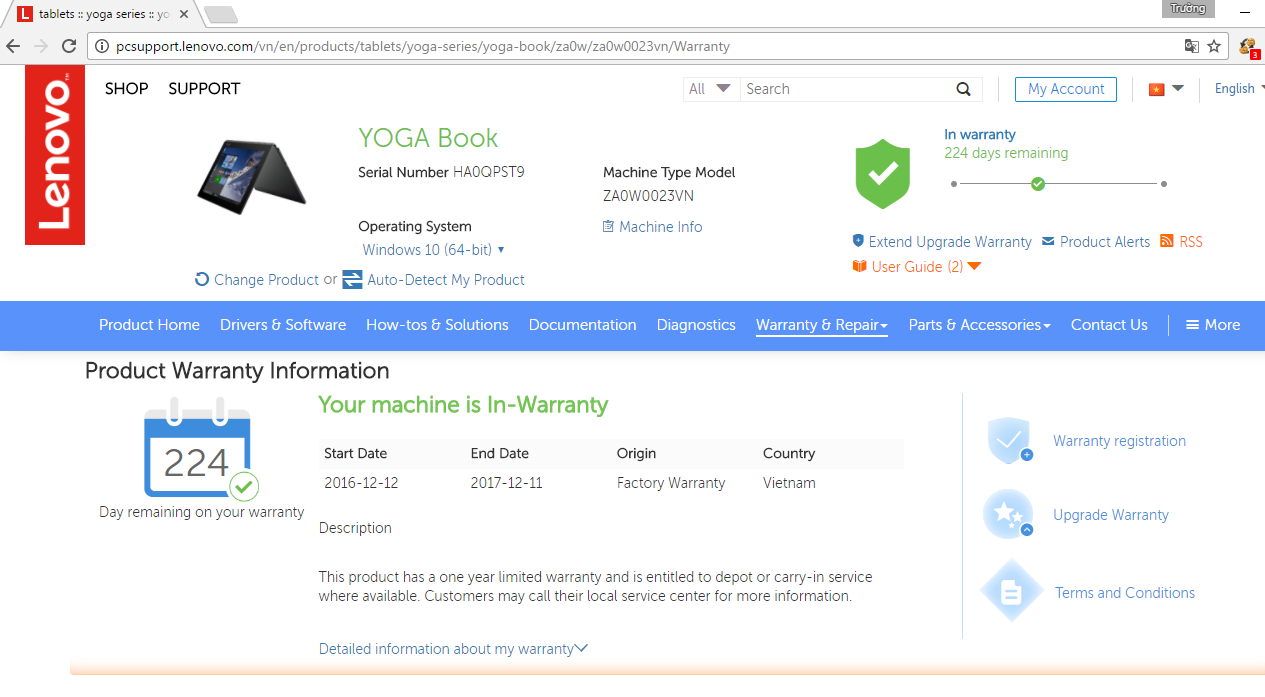Click the serial number HA0QPST9
This screenshot has height=697, width=1265.
[489, 172]
